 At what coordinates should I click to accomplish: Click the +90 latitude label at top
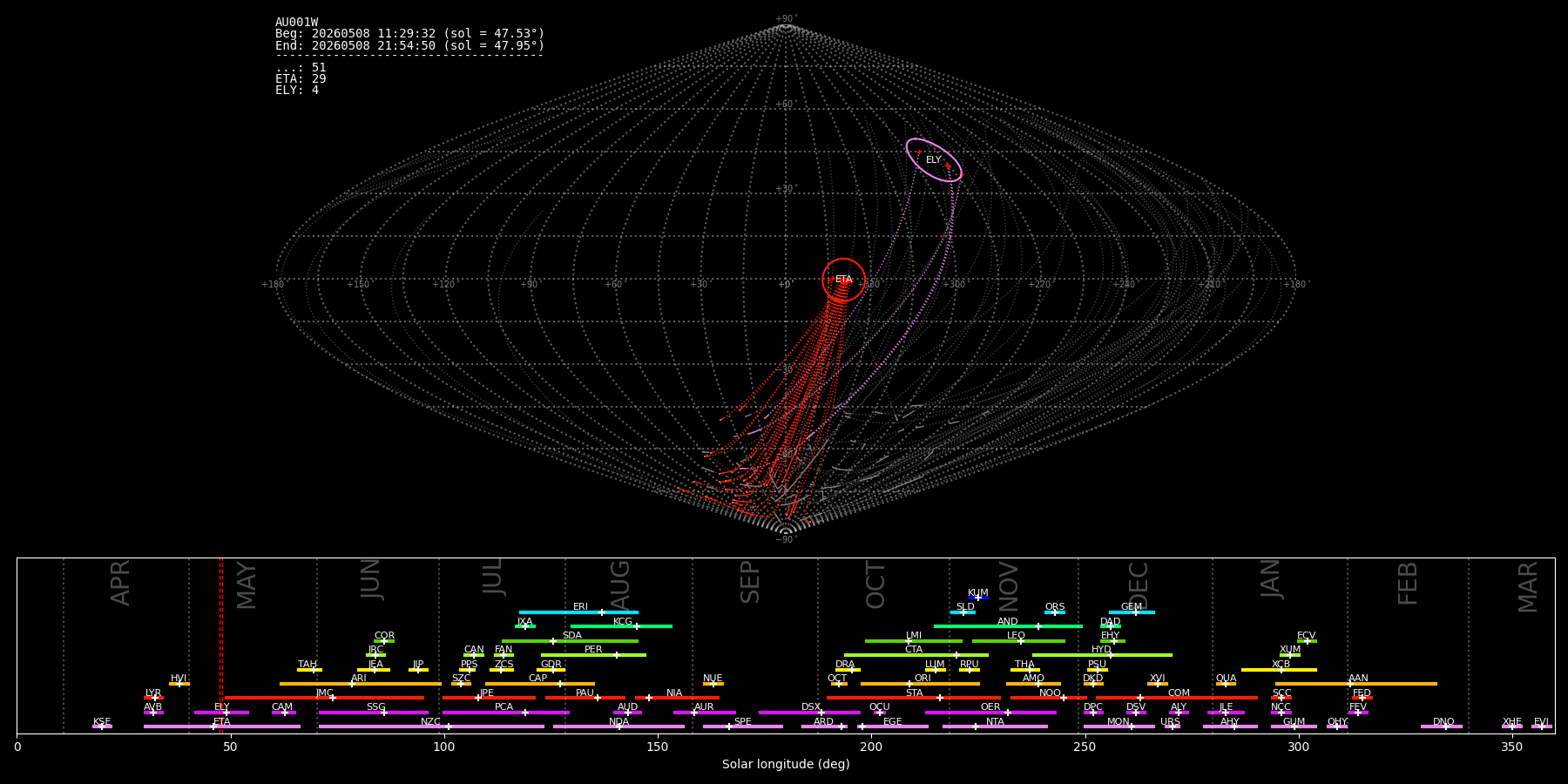785,19
